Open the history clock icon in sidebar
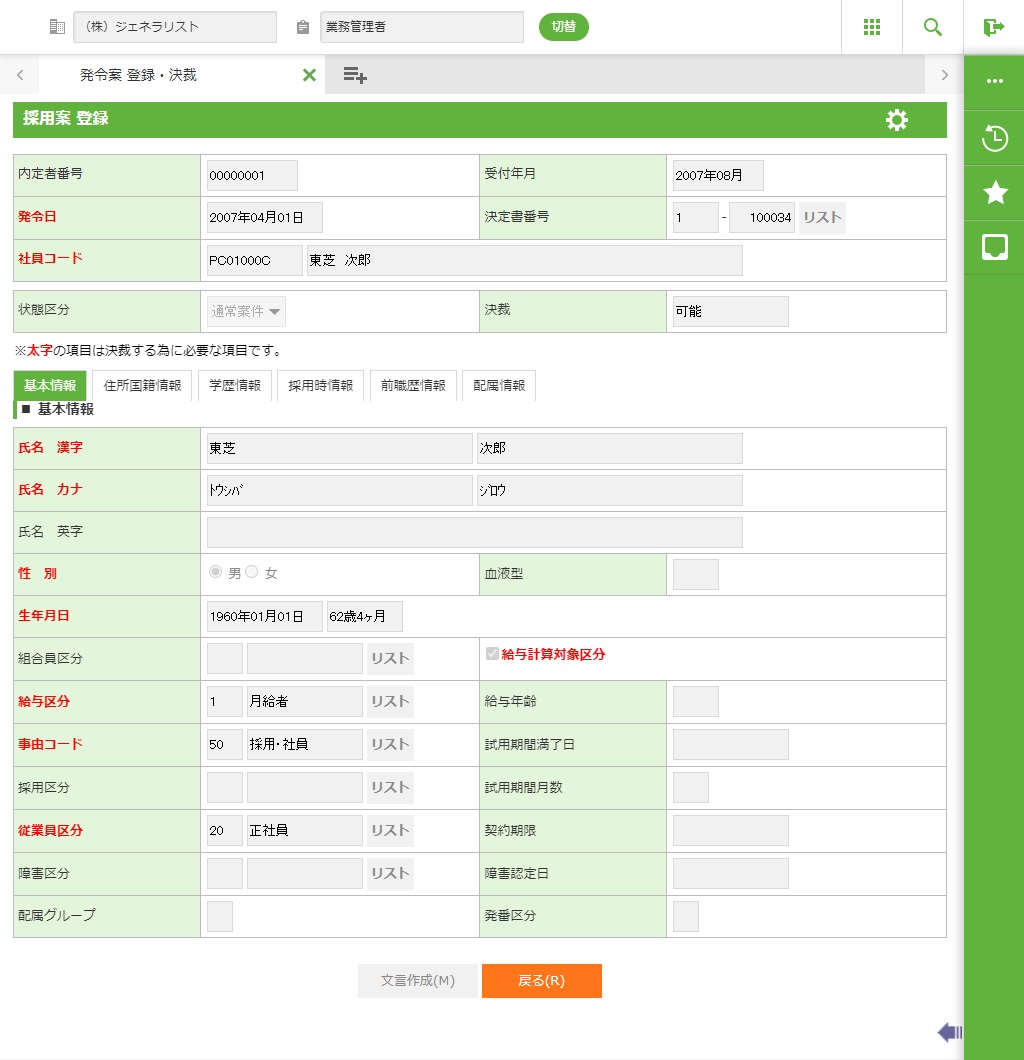Image resolution: width=1024 pixels, height=1060 pixels. point(995,138)
